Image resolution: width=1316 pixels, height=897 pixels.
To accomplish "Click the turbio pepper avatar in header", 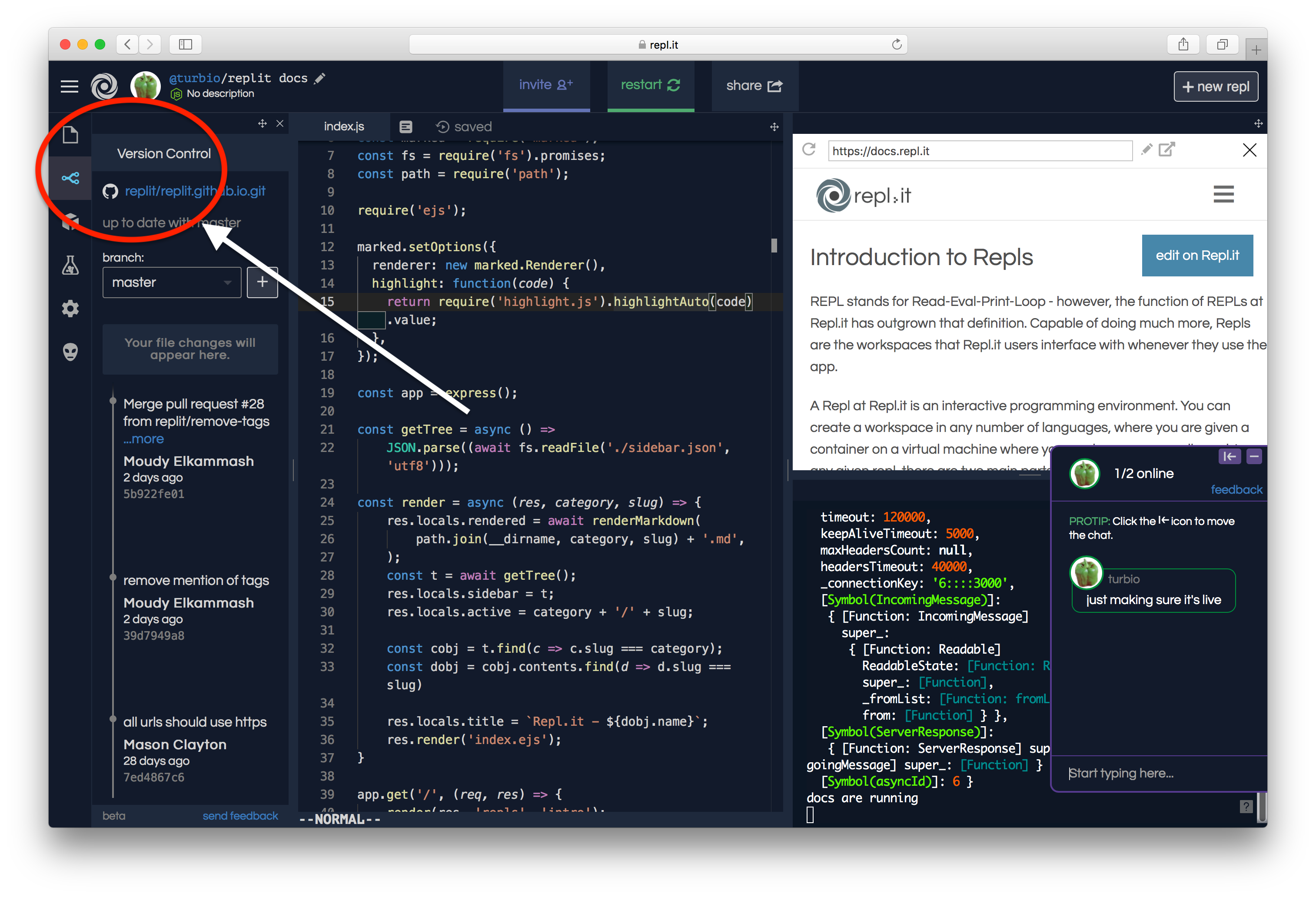I will [x=146, y=86].
